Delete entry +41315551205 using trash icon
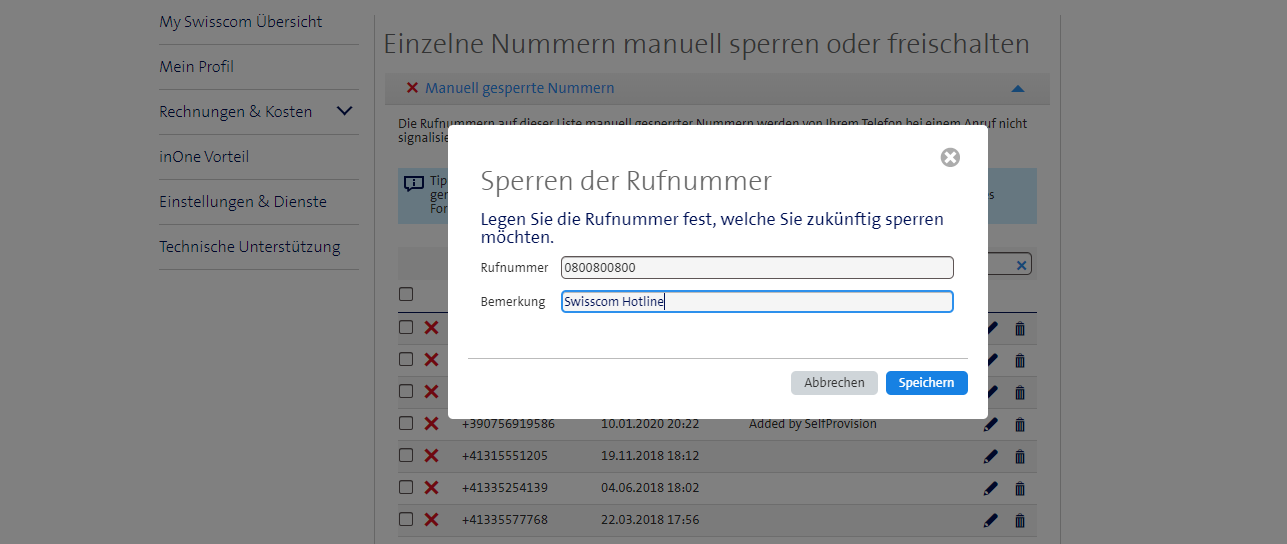The image size is (1287, 544). (x=1020, y=456)
